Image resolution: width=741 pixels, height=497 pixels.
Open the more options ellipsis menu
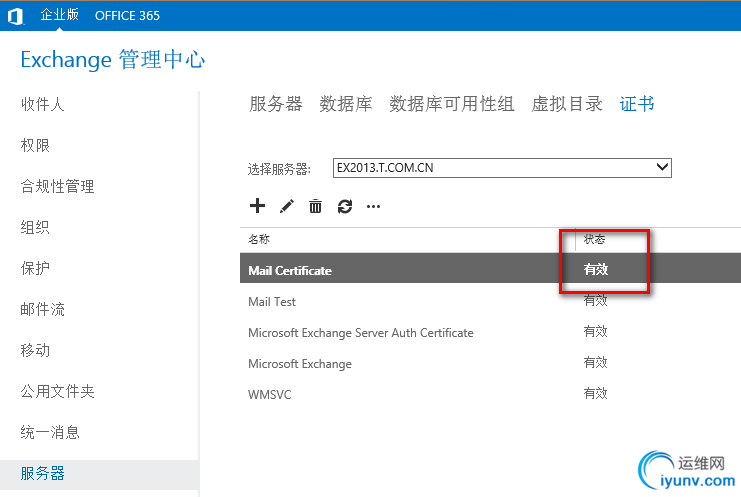coord(374,207)
